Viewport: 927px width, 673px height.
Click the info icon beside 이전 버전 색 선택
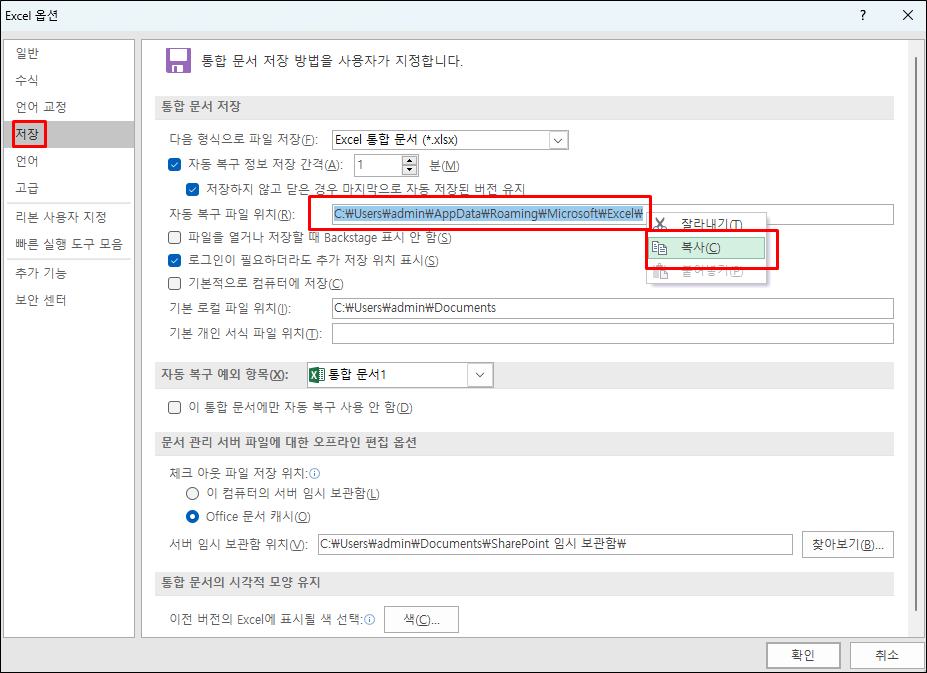tap(370, 619)
